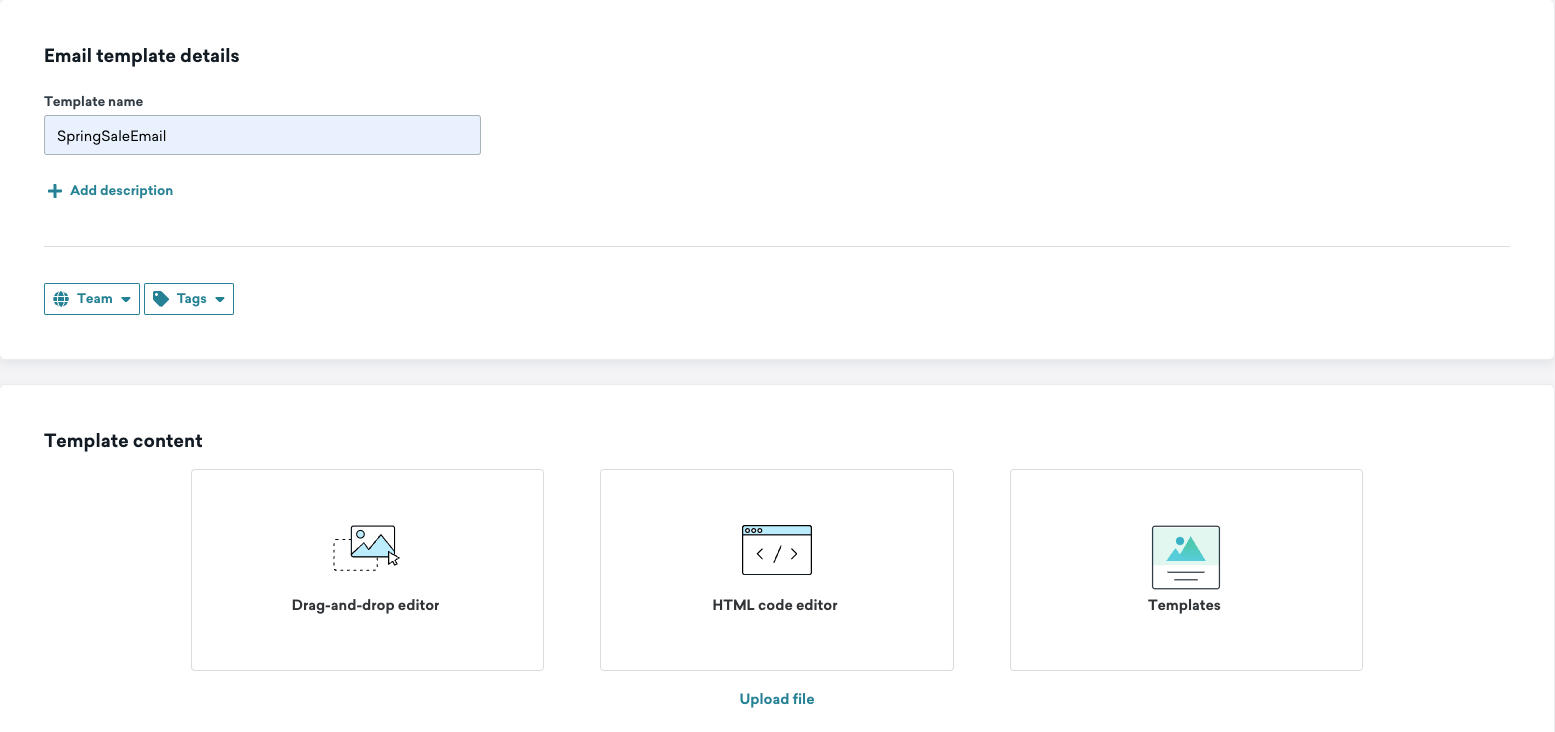Click the Upload file link
The image size is (1555, 732).
777,699
